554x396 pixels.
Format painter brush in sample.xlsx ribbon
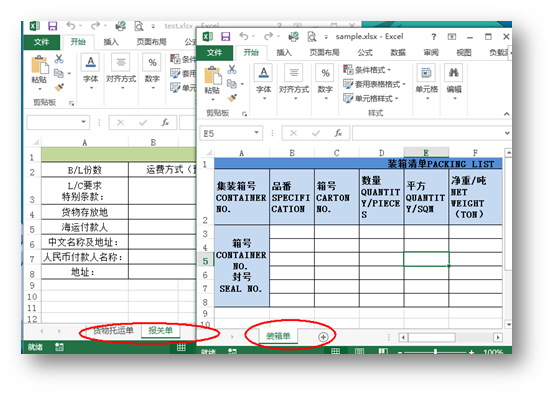[x=232, y=97]
